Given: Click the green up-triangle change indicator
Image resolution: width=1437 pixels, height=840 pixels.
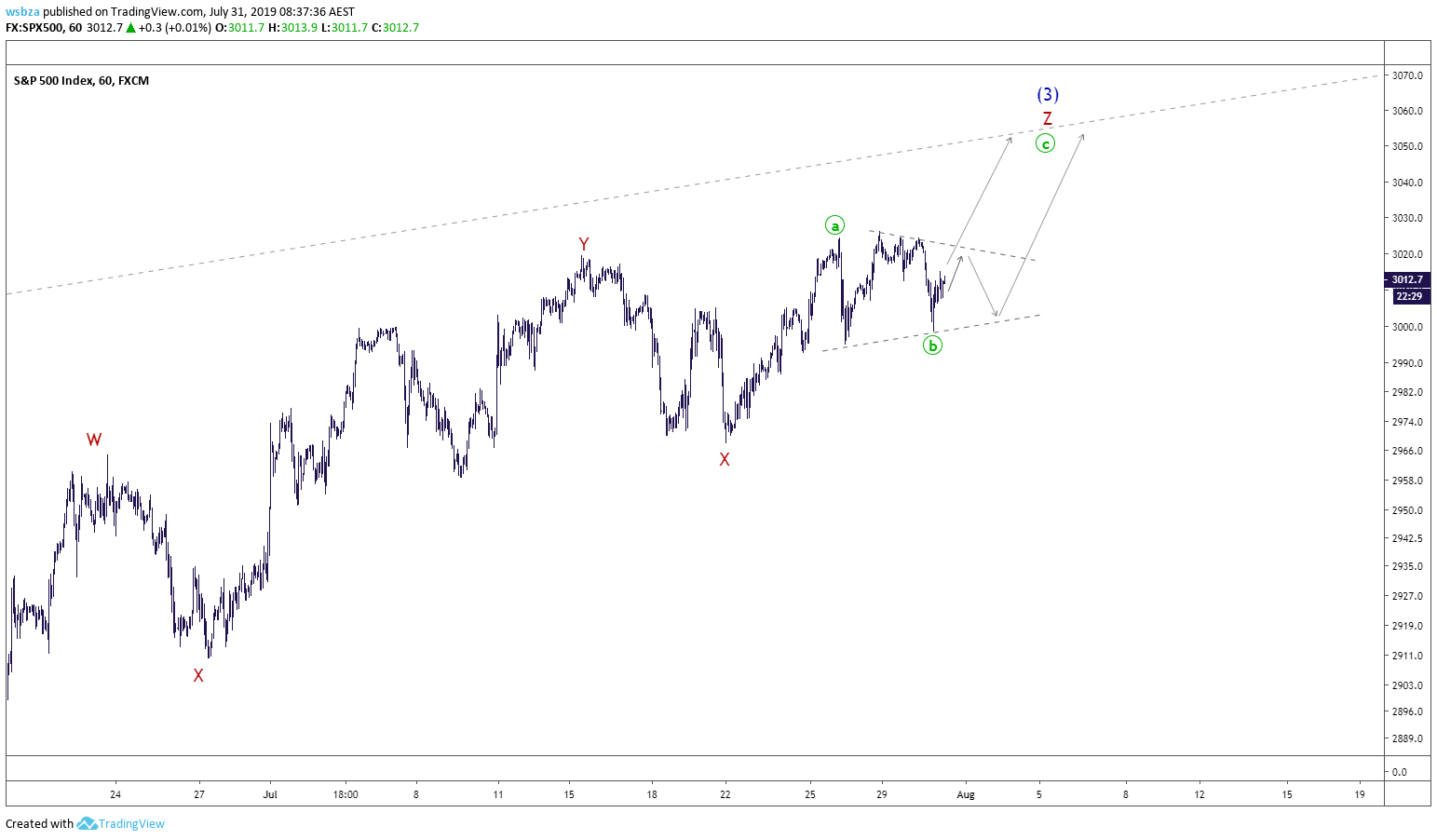Looking at the screenshot, I should click(x=131, y=28).
